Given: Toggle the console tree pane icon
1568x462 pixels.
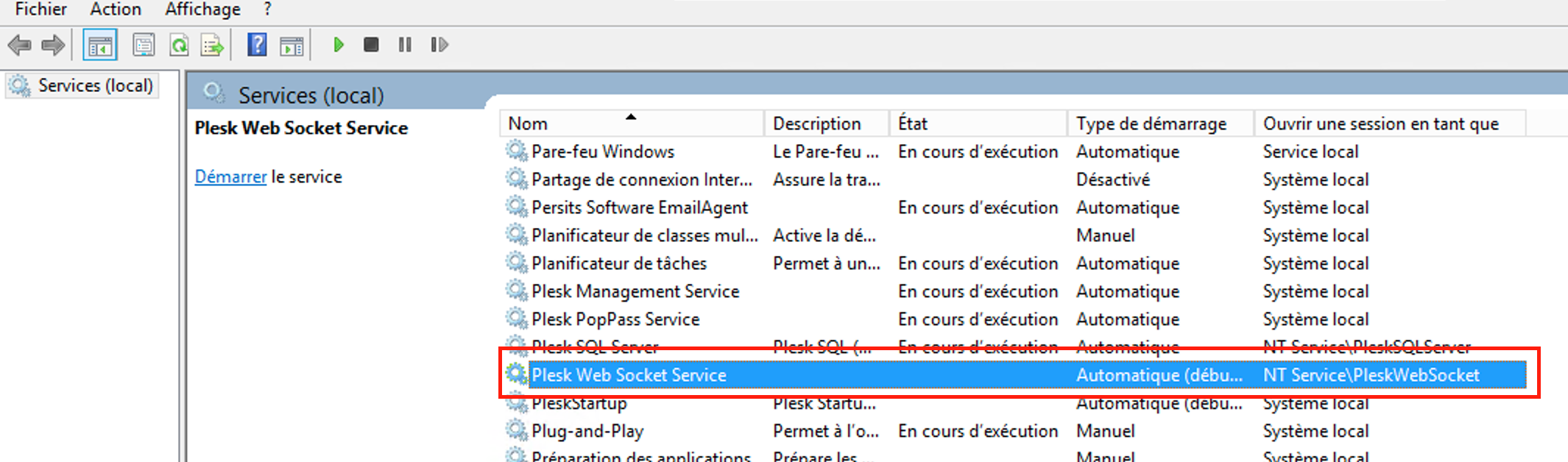Looking at the screenshot, I should [x=100, y=46].
